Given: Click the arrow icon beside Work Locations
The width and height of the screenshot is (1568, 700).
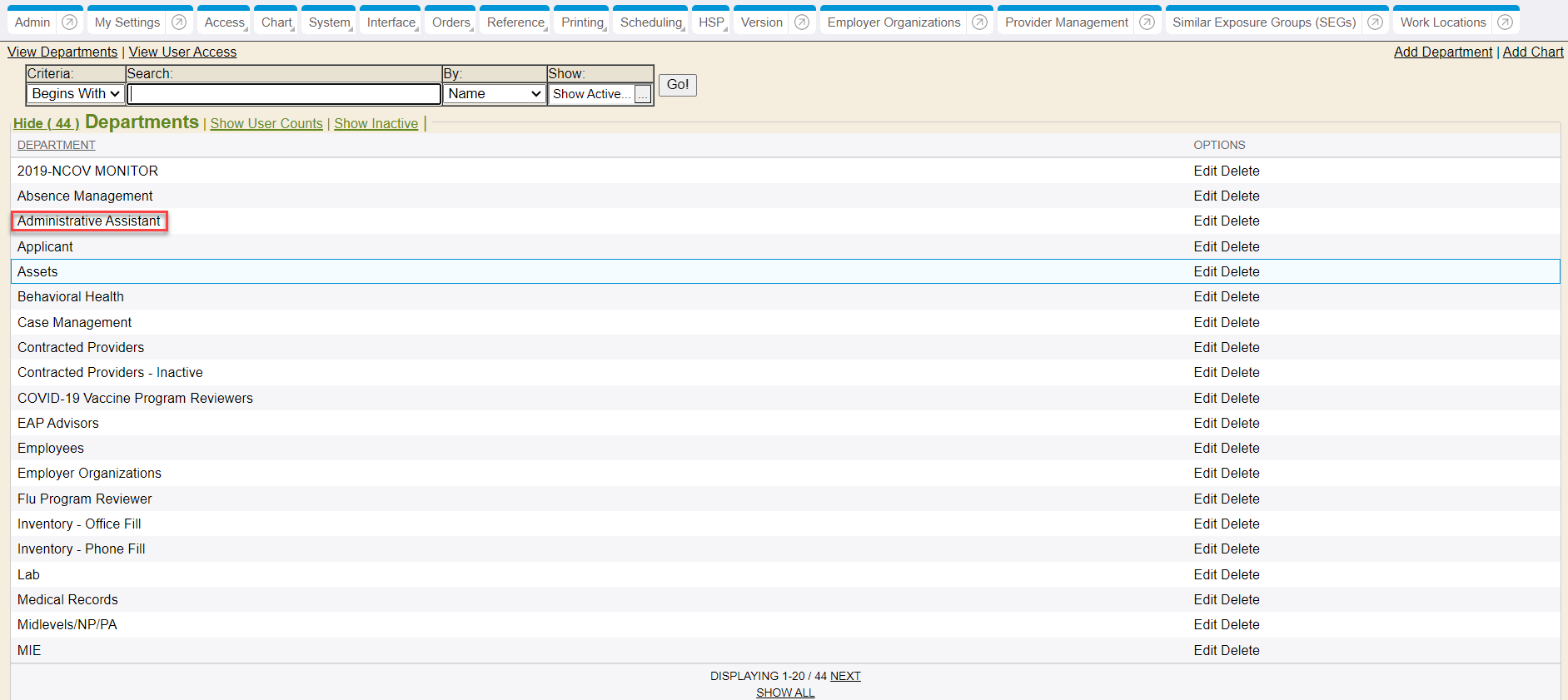Looking at the screenshot, I should [x=1506, y=22].
